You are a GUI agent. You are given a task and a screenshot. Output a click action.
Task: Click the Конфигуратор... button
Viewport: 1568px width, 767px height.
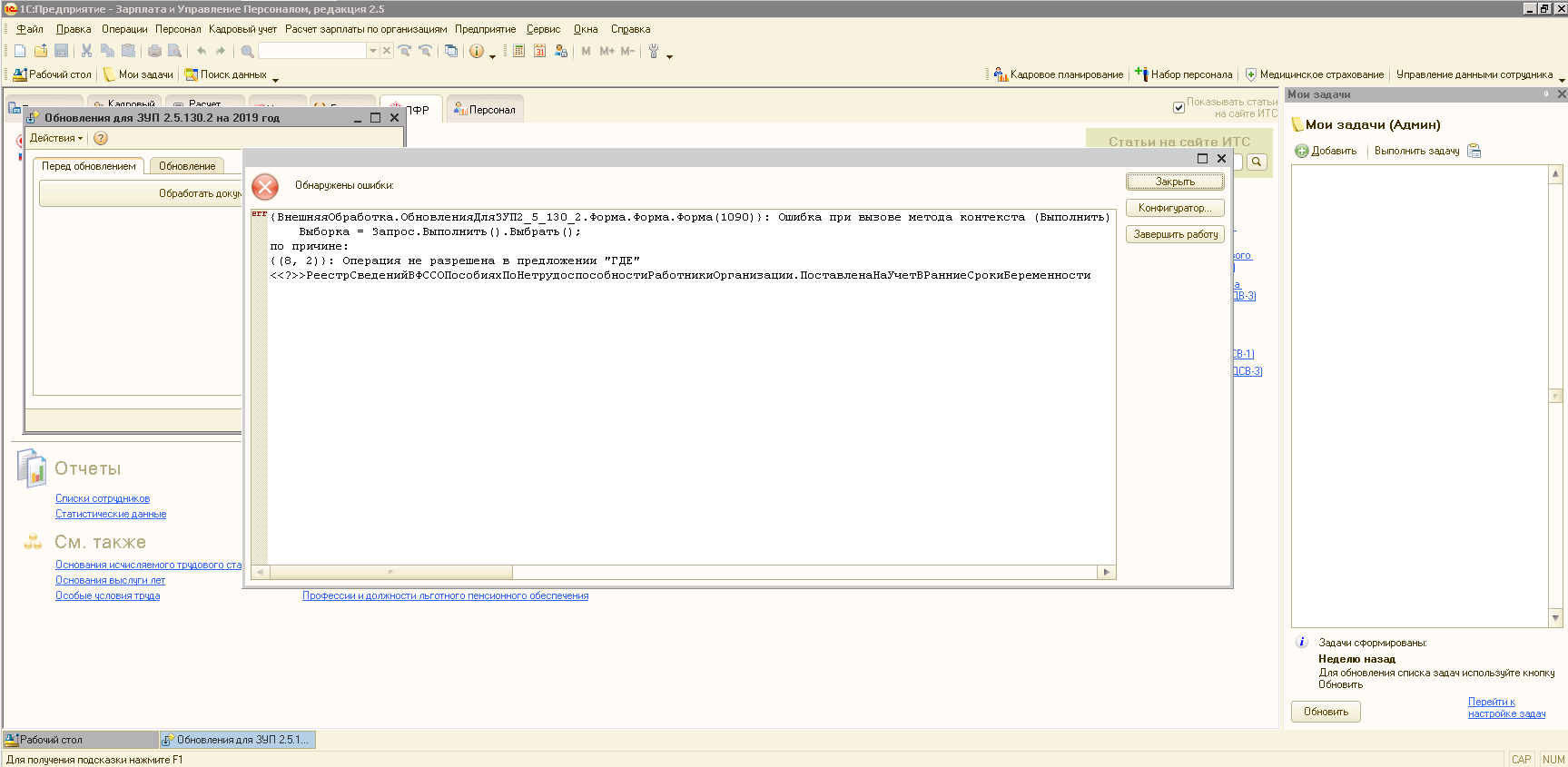click(1175, 208)
